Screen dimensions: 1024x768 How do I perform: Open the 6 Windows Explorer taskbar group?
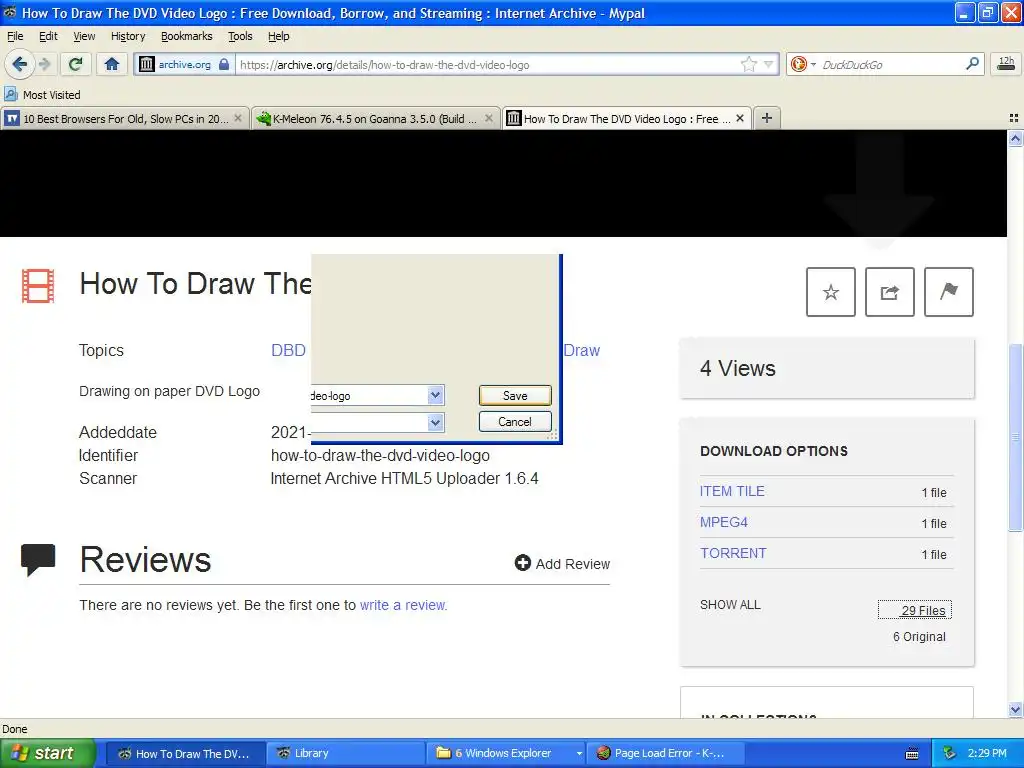pyautogui.click(x=505, y=754)
